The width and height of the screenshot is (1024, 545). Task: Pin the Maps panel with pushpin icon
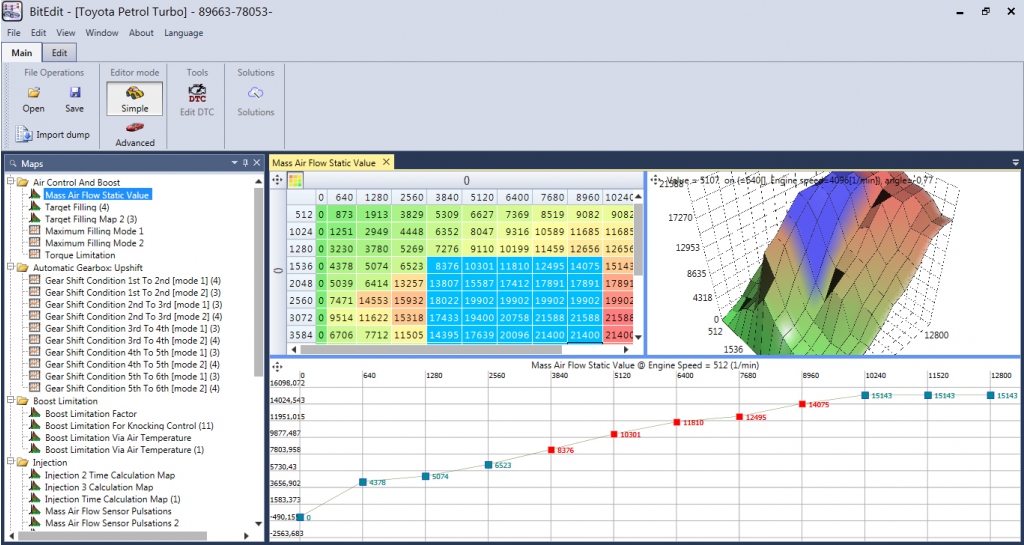click(246, 163)
